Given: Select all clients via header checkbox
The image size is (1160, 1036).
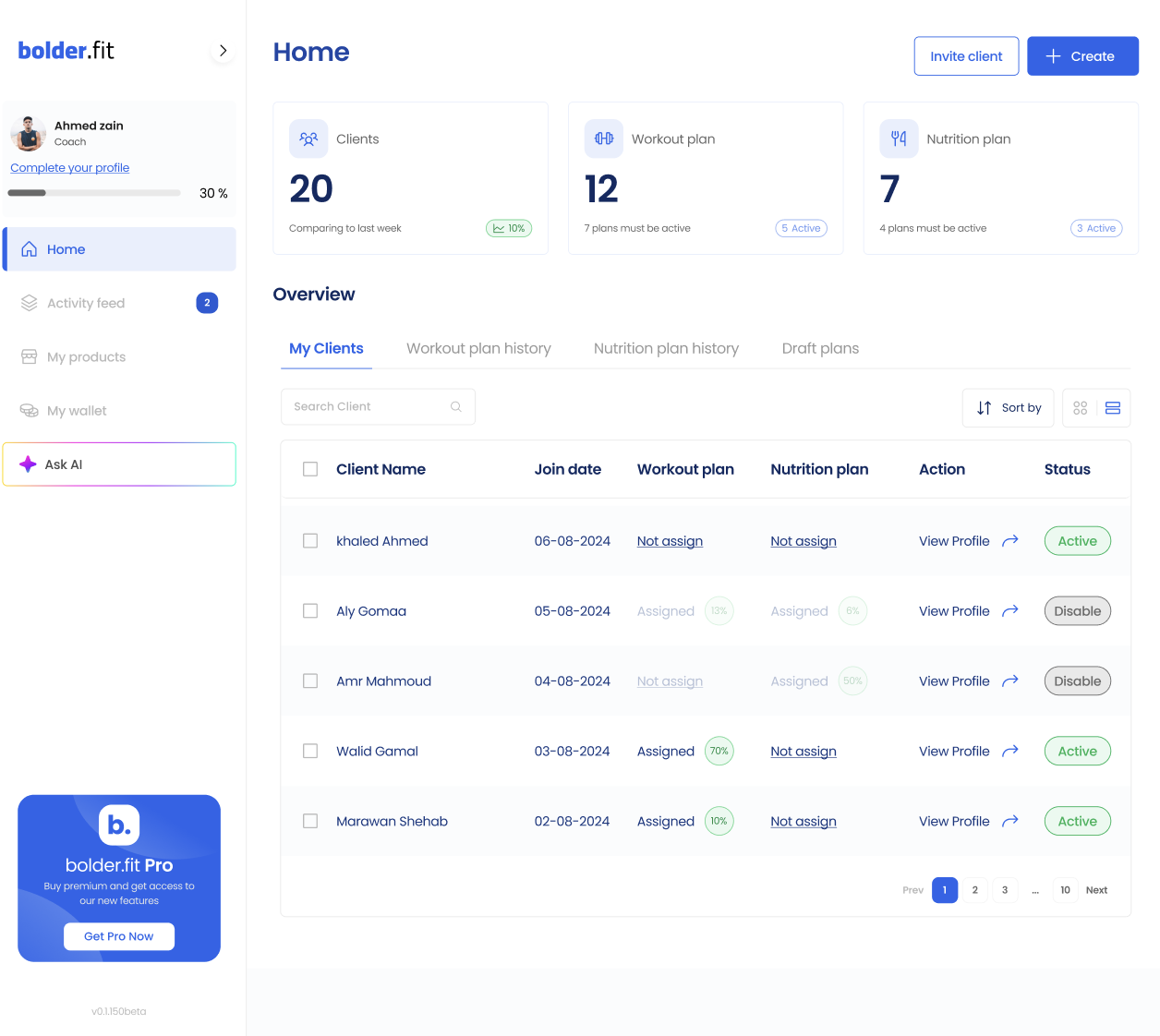Looking at the screenshot, I should pos(310,469).
